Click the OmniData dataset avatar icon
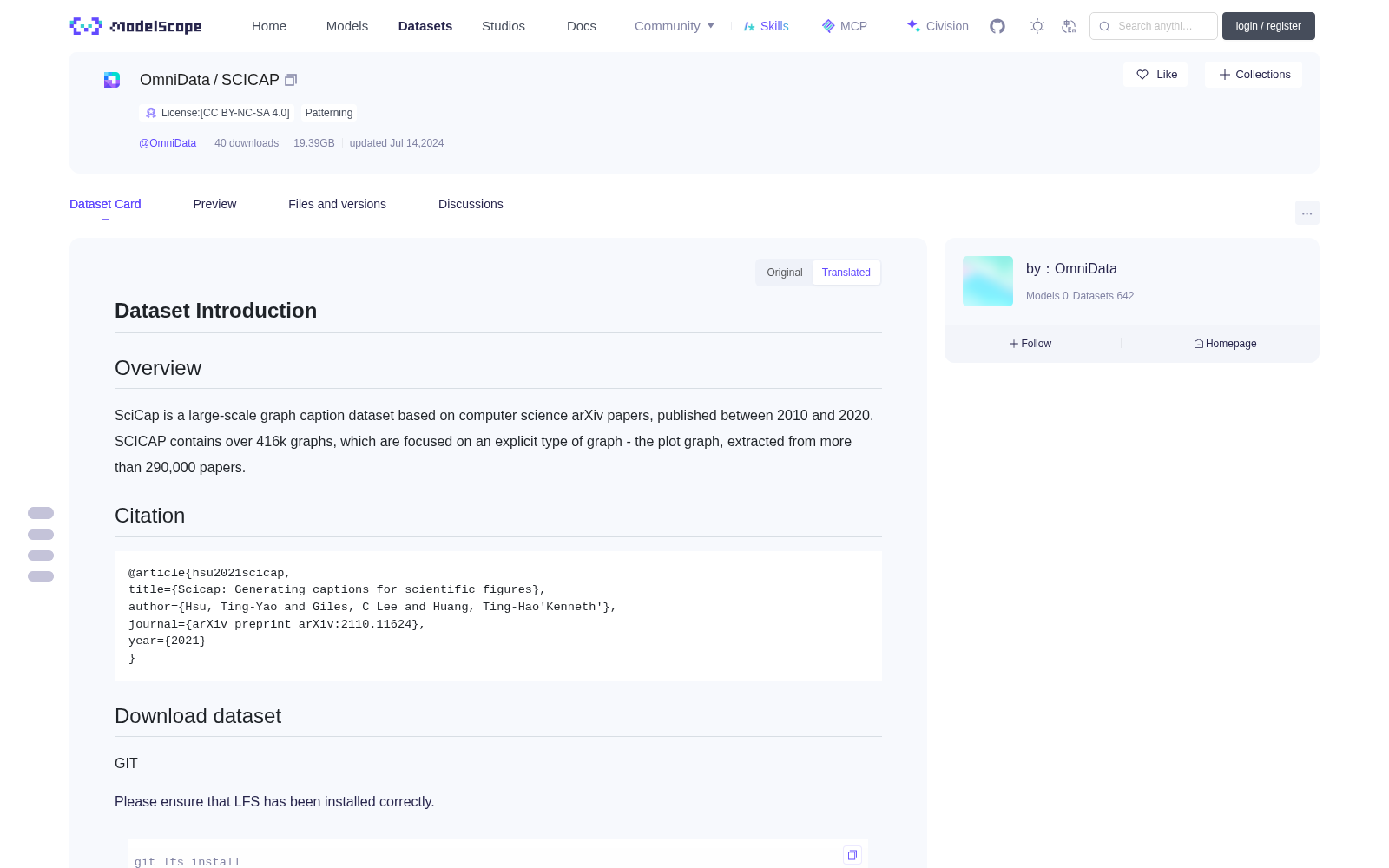The image size is (1389, 868). pyautogui.click(x=112, y=80)
